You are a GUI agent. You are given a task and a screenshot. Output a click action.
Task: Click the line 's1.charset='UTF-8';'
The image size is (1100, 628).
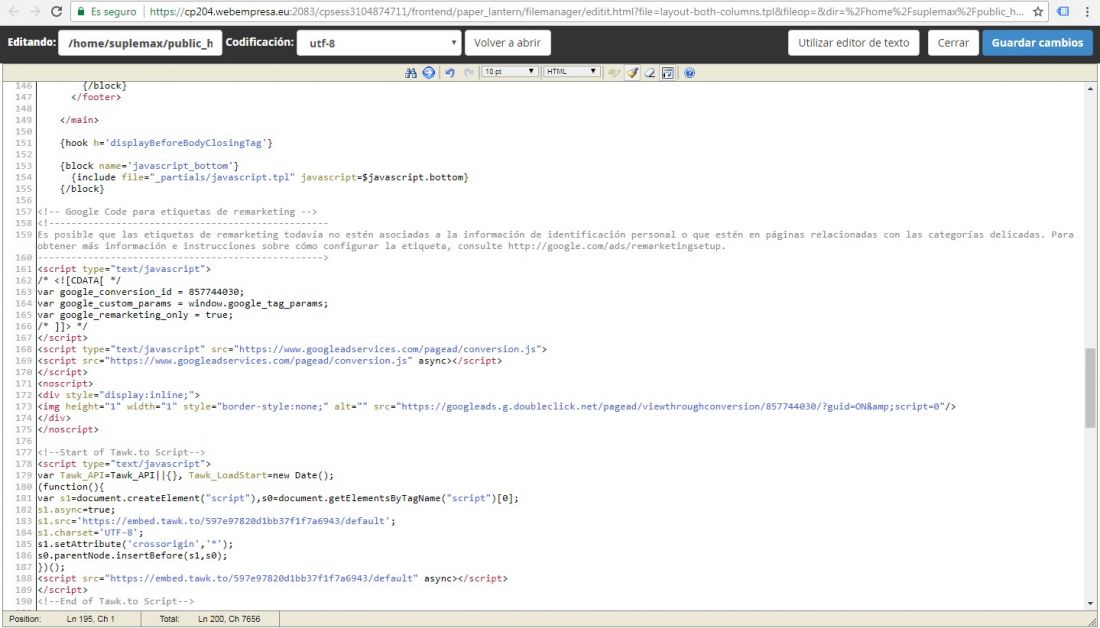pos(90,533)
